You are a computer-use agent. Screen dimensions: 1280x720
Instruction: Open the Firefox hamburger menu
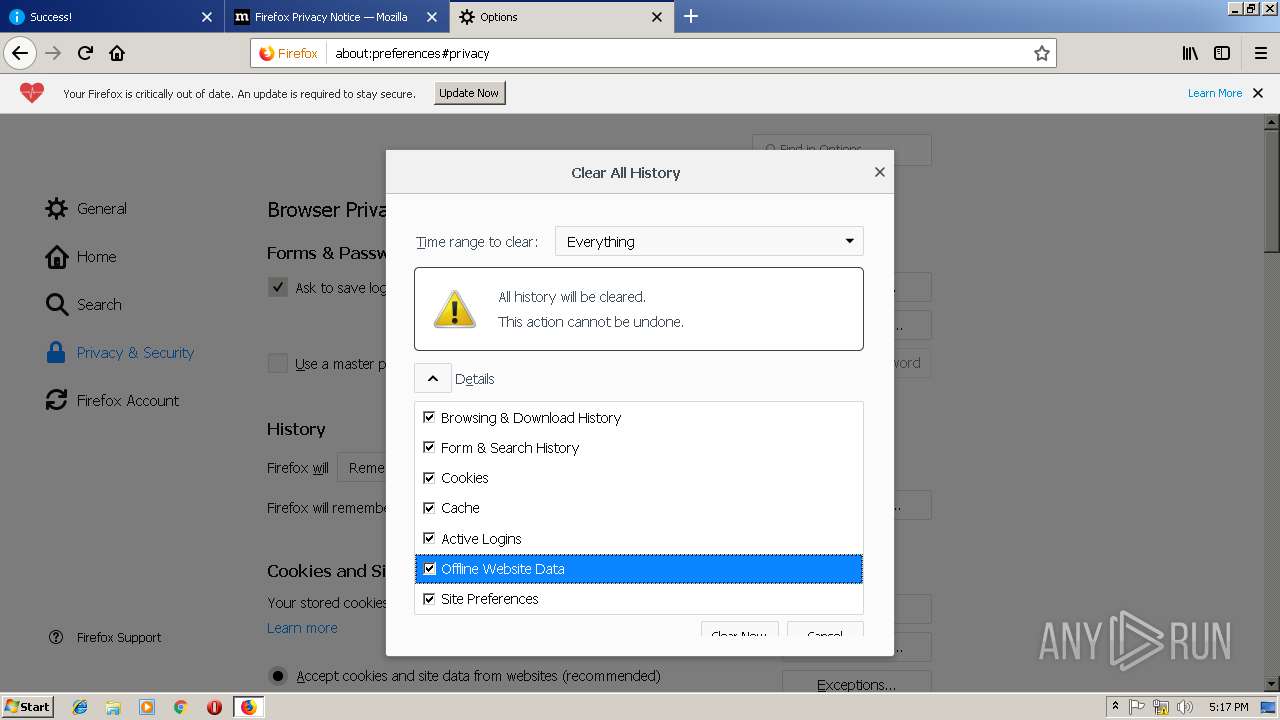(x=1260, y=53)
